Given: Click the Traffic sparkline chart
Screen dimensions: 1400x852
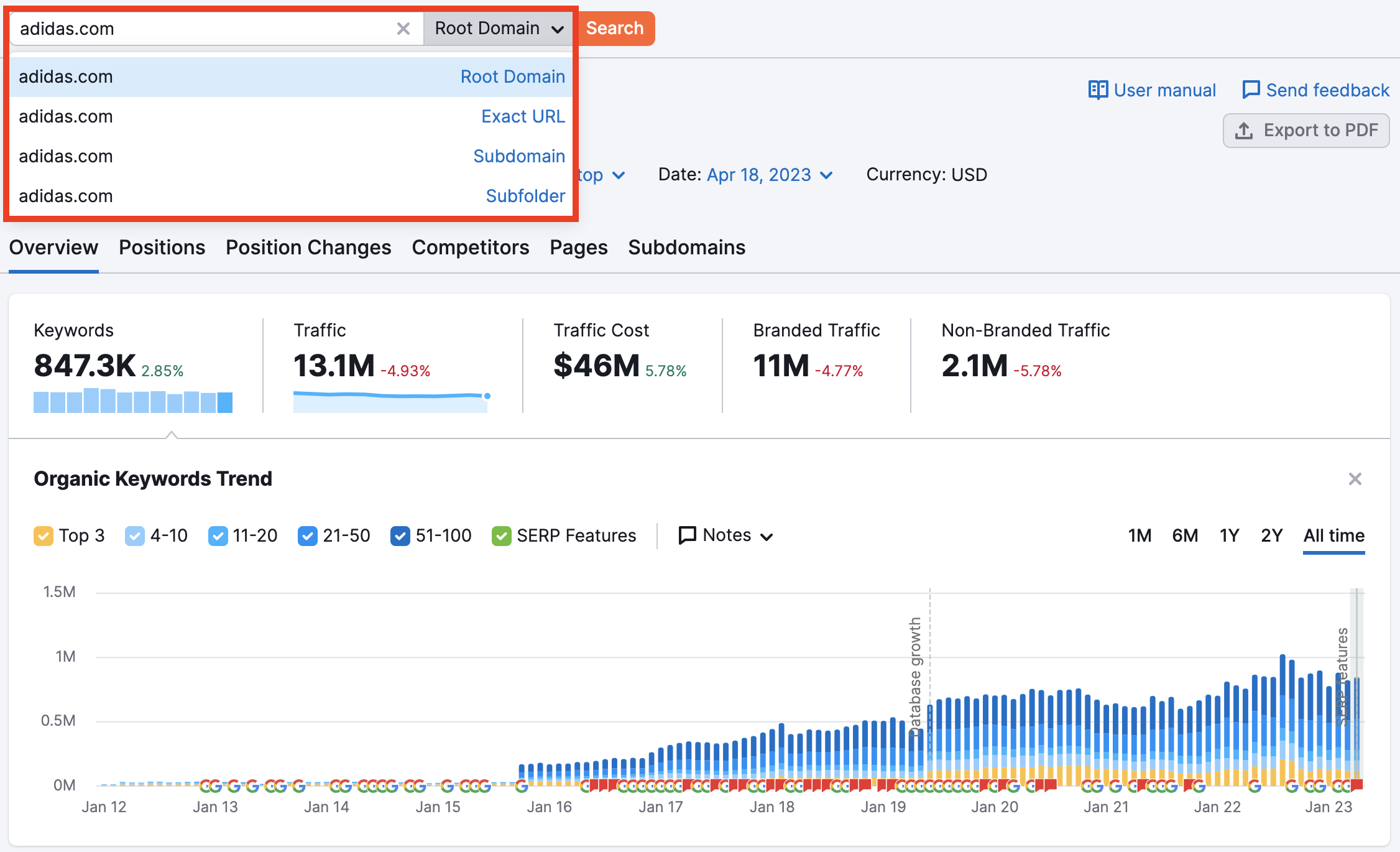Looking at the screenshot, I should coord(392,401).
